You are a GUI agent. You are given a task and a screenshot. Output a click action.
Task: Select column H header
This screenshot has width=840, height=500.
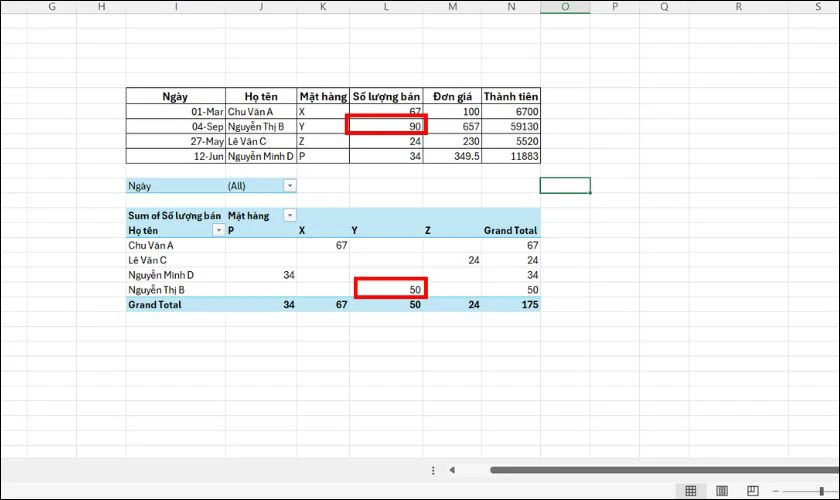pos(101,7)
